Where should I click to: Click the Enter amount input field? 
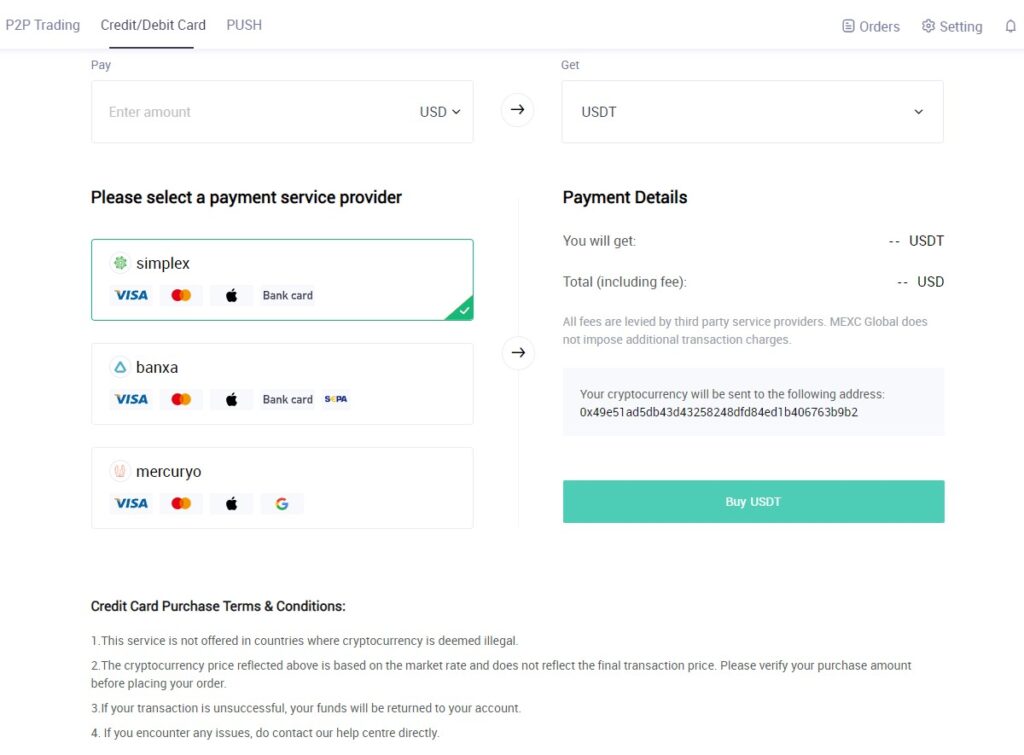click(x=255, y=112)
